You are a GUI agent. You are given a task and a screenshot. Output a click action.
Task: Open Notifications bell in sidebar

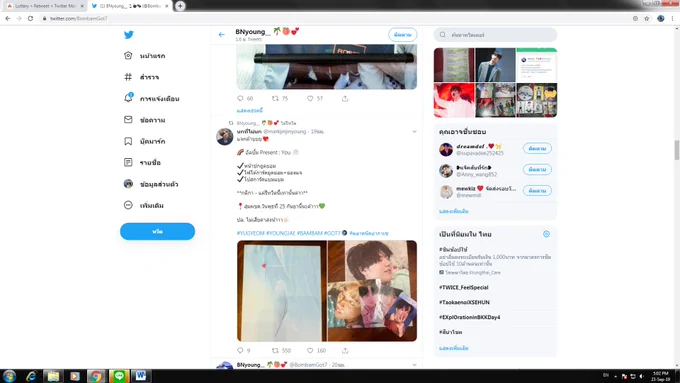pyautogui.click(x=151, y=98)
